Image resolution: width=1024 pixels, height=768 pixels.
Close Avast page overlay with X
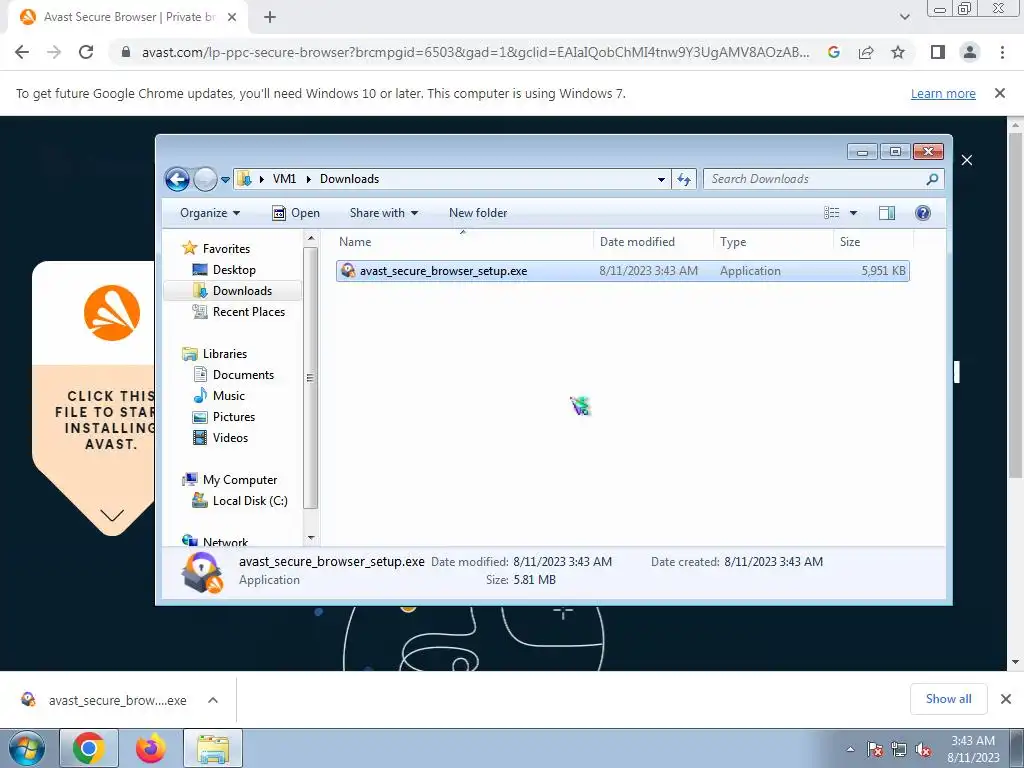[967, 160]
